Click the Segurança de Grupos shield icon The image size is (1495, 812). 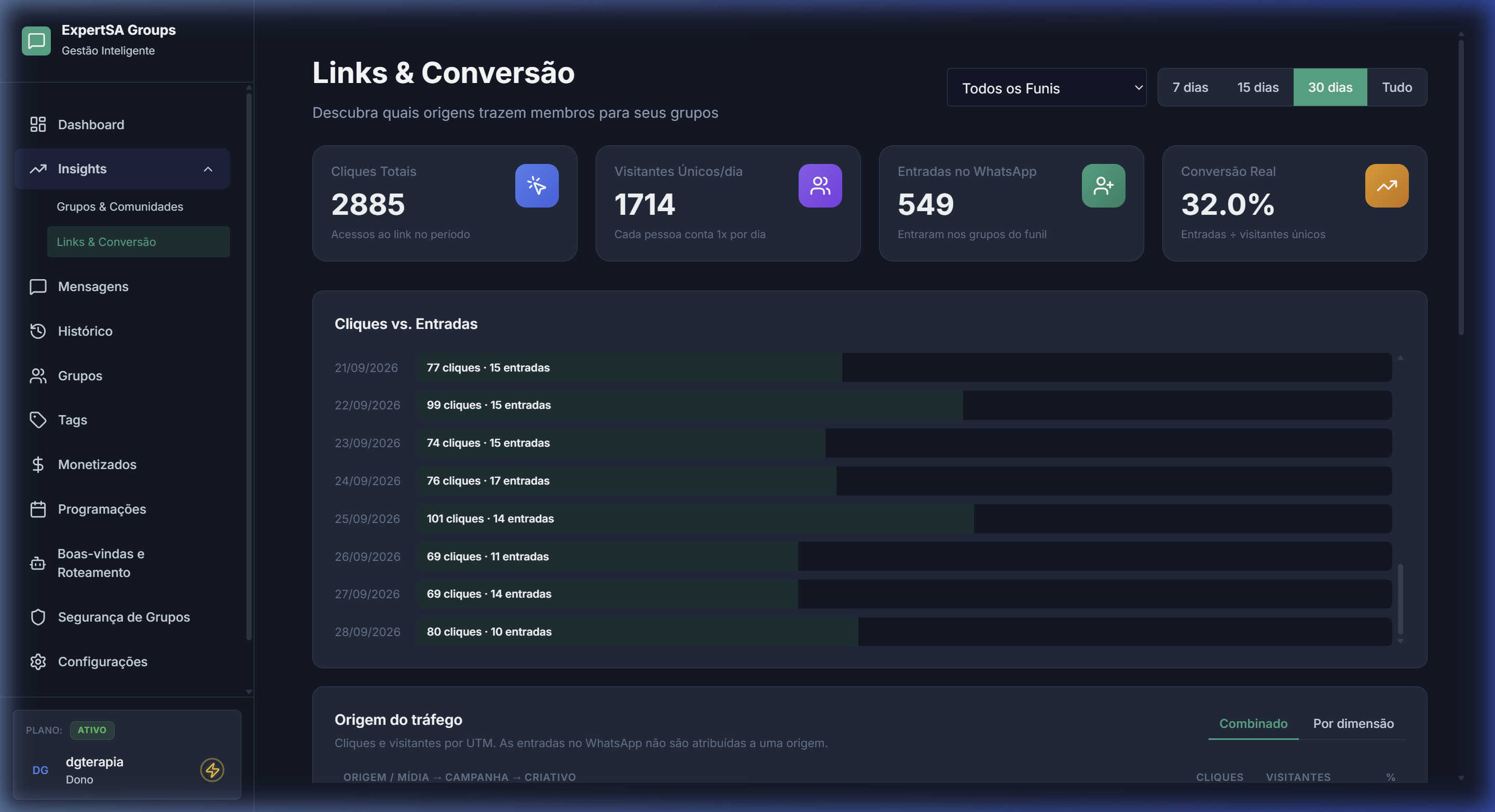38,617
